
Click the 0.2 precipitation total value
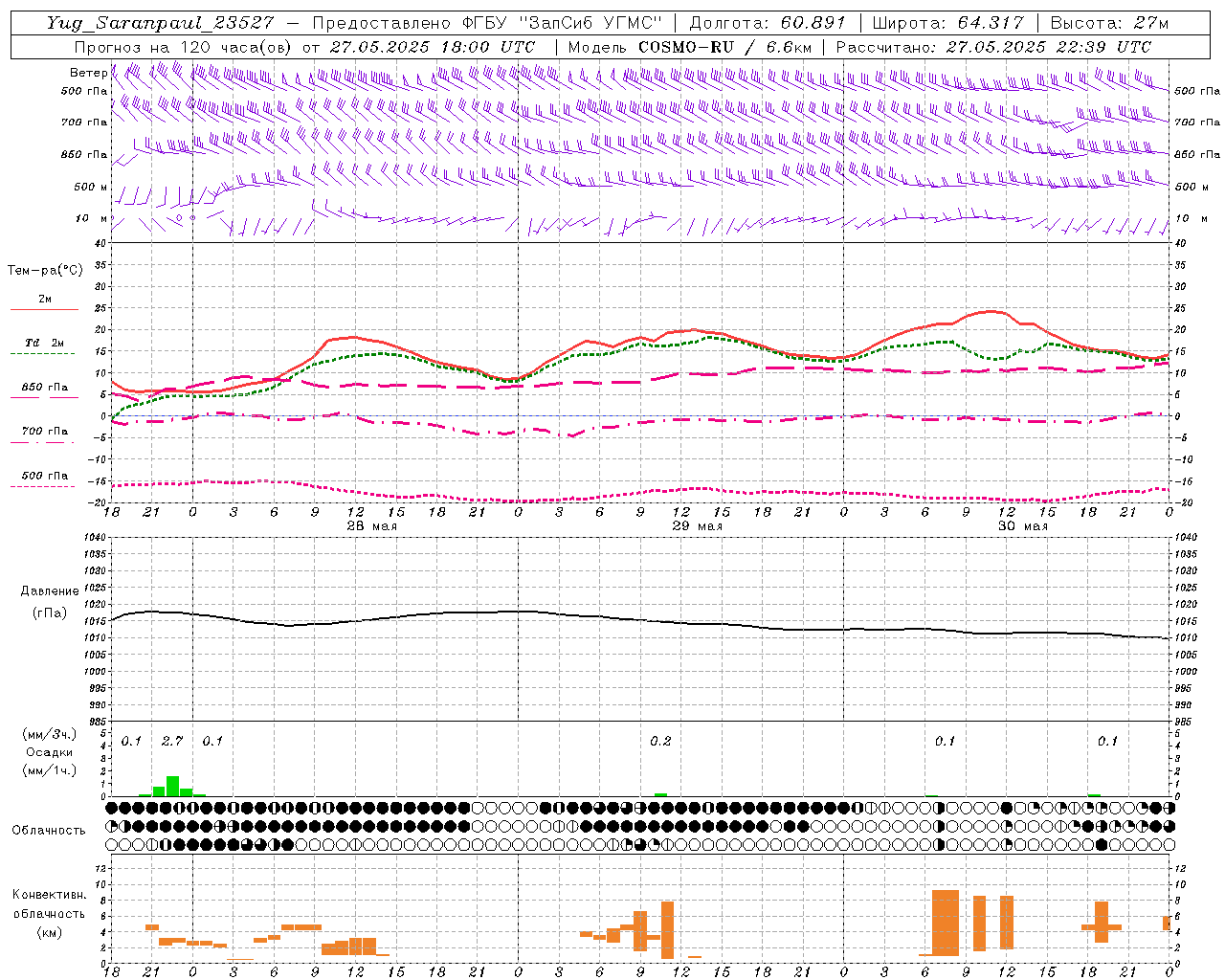(660, 741)
